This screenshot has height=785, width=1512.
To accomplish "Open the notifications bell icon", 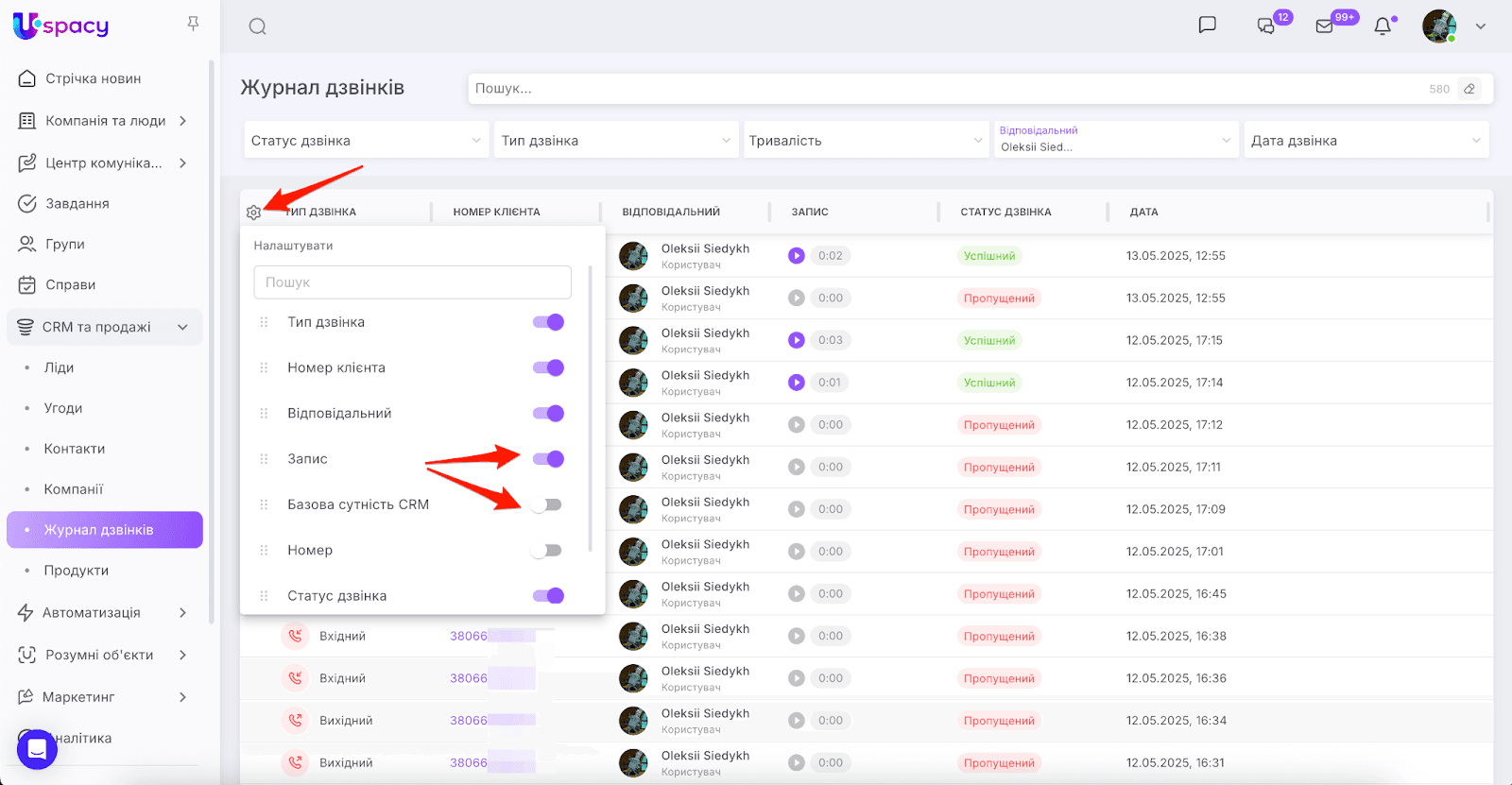I will 1383,26.
